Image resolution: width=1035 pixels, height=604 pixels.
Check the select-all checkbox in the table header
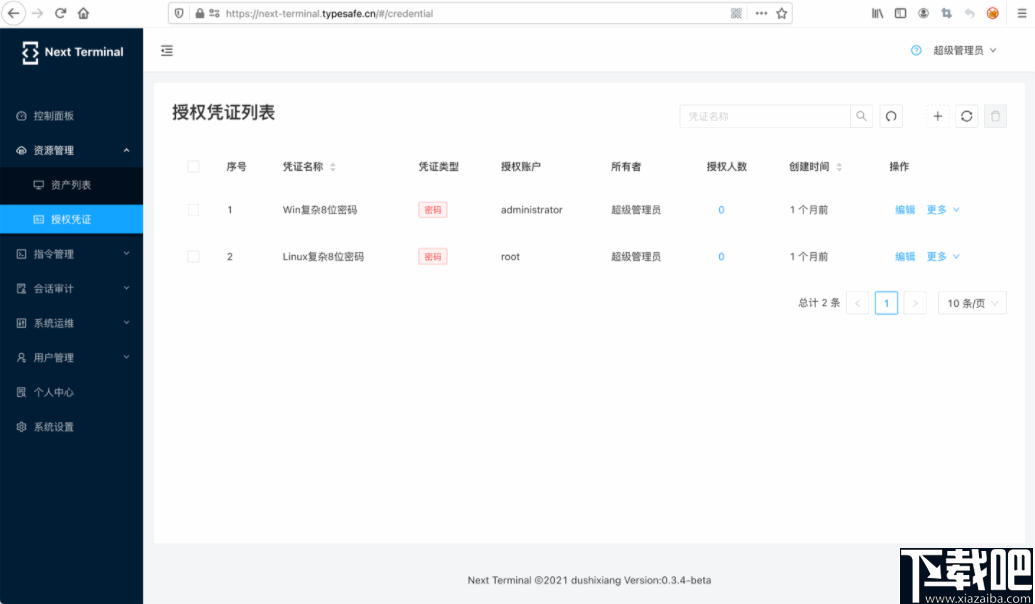pos(193,167)
